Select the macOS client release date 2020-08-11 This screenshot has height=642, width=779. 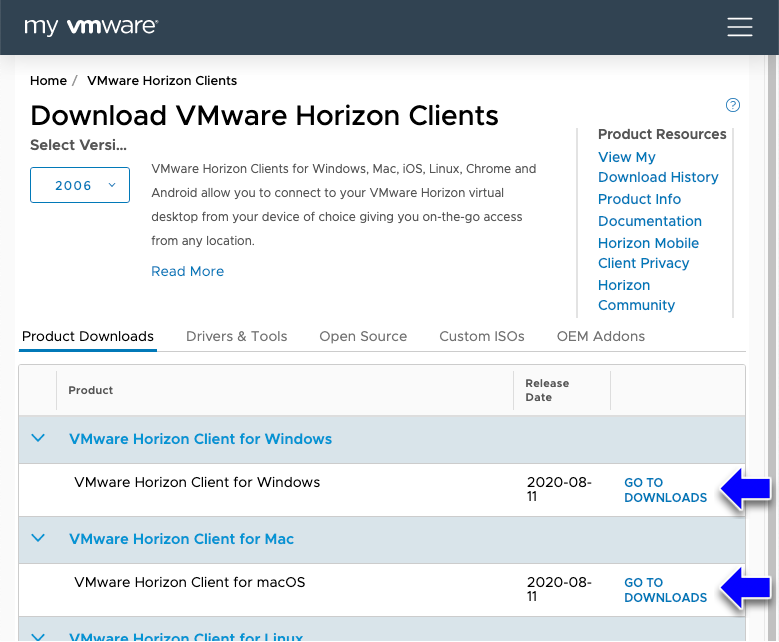click(559, 589)
